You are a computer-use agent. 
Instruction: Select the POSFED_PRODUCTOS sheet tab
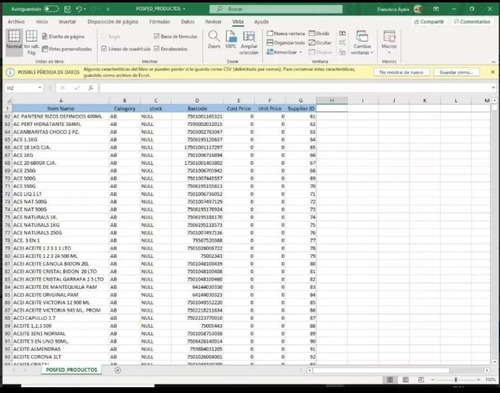click(x=72, y=370)
